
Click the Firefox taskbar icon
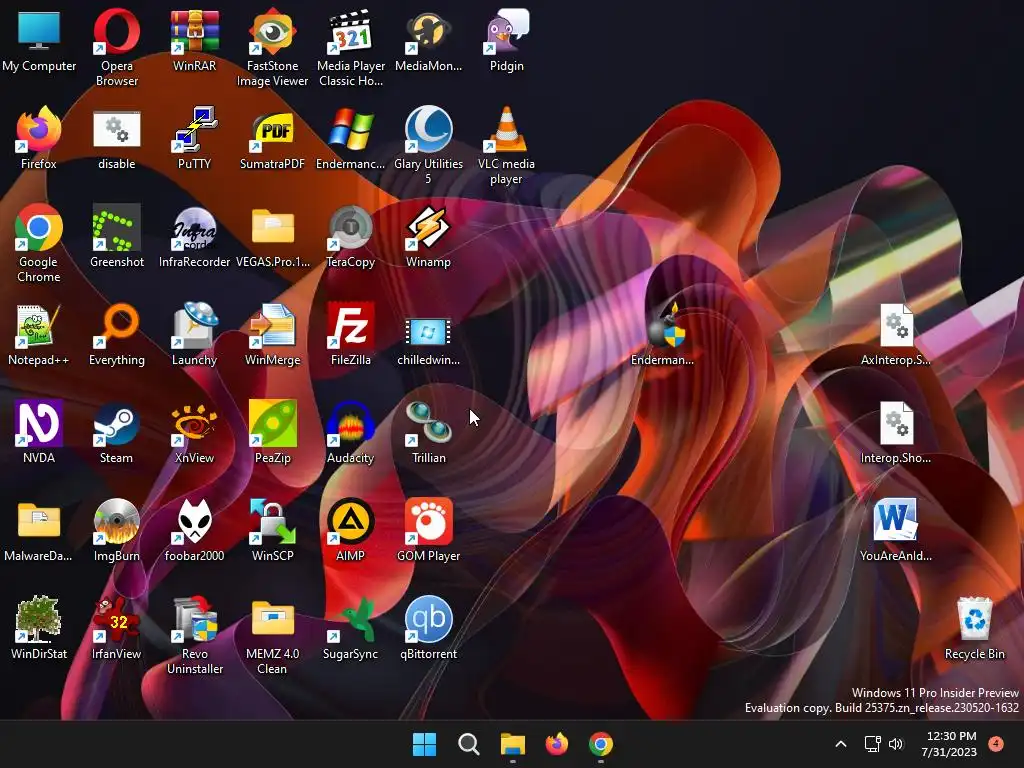(x=556, y=744)
